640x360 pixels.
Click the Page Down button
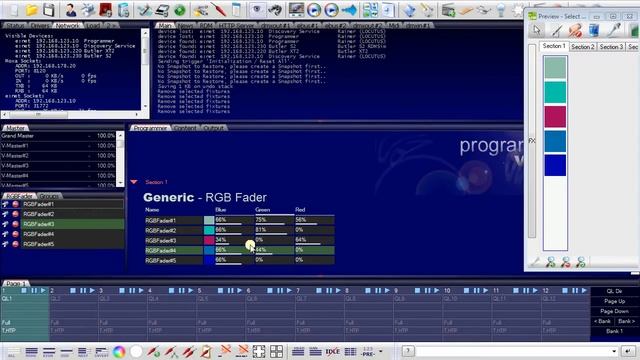[615, 311]
